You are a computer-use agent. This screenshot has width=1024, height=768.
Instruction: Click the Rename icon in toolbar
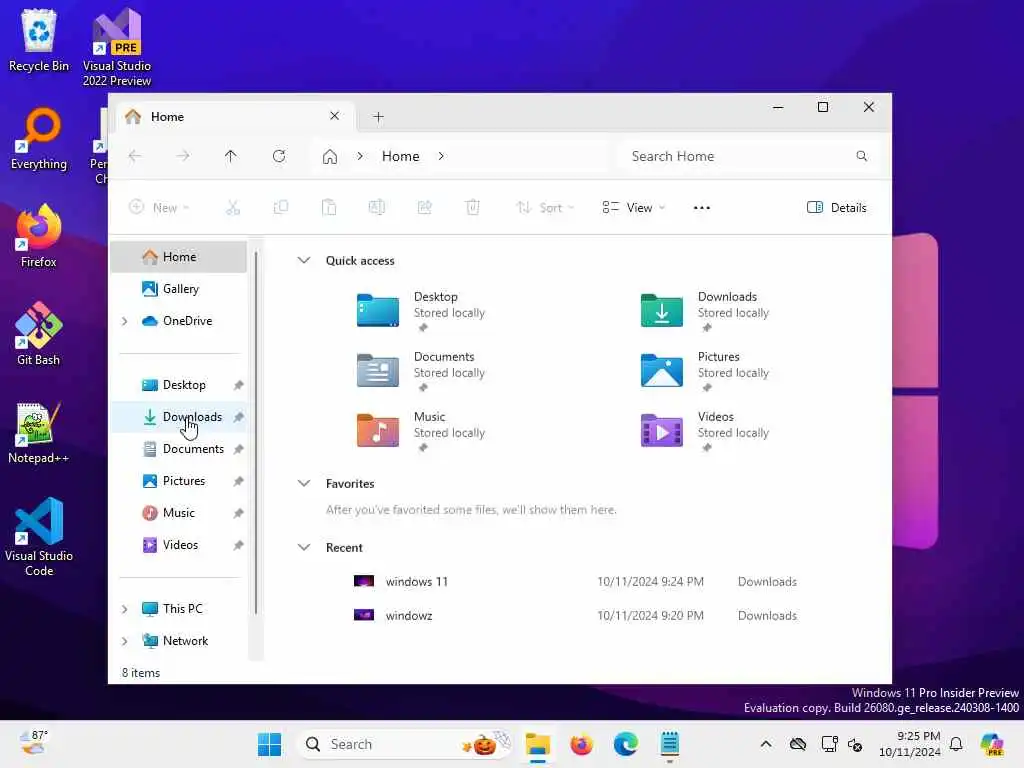coord(377,208)
